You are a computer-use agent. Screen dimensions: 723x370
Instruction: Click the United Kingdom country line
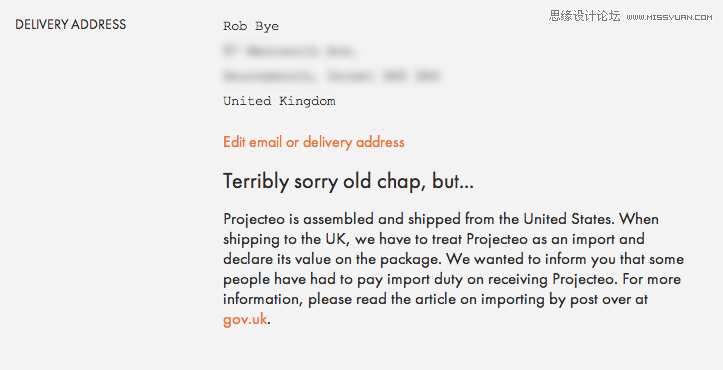tap(279, 101)
